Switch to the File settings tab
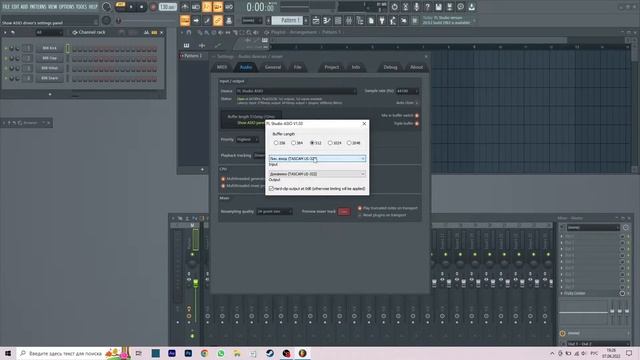 click(298, 67)
